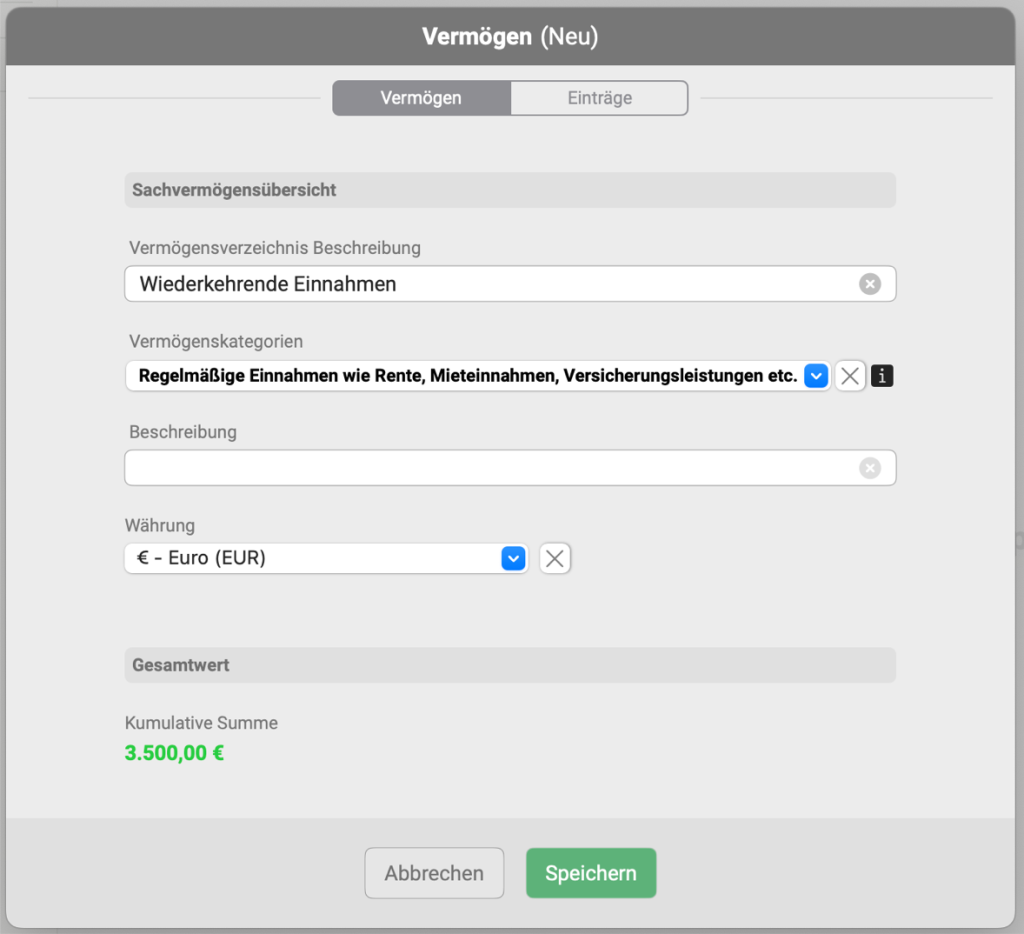Click into the empty Beschreibung input
Viewport: 1024px width, 934px height.
point(490,468)
